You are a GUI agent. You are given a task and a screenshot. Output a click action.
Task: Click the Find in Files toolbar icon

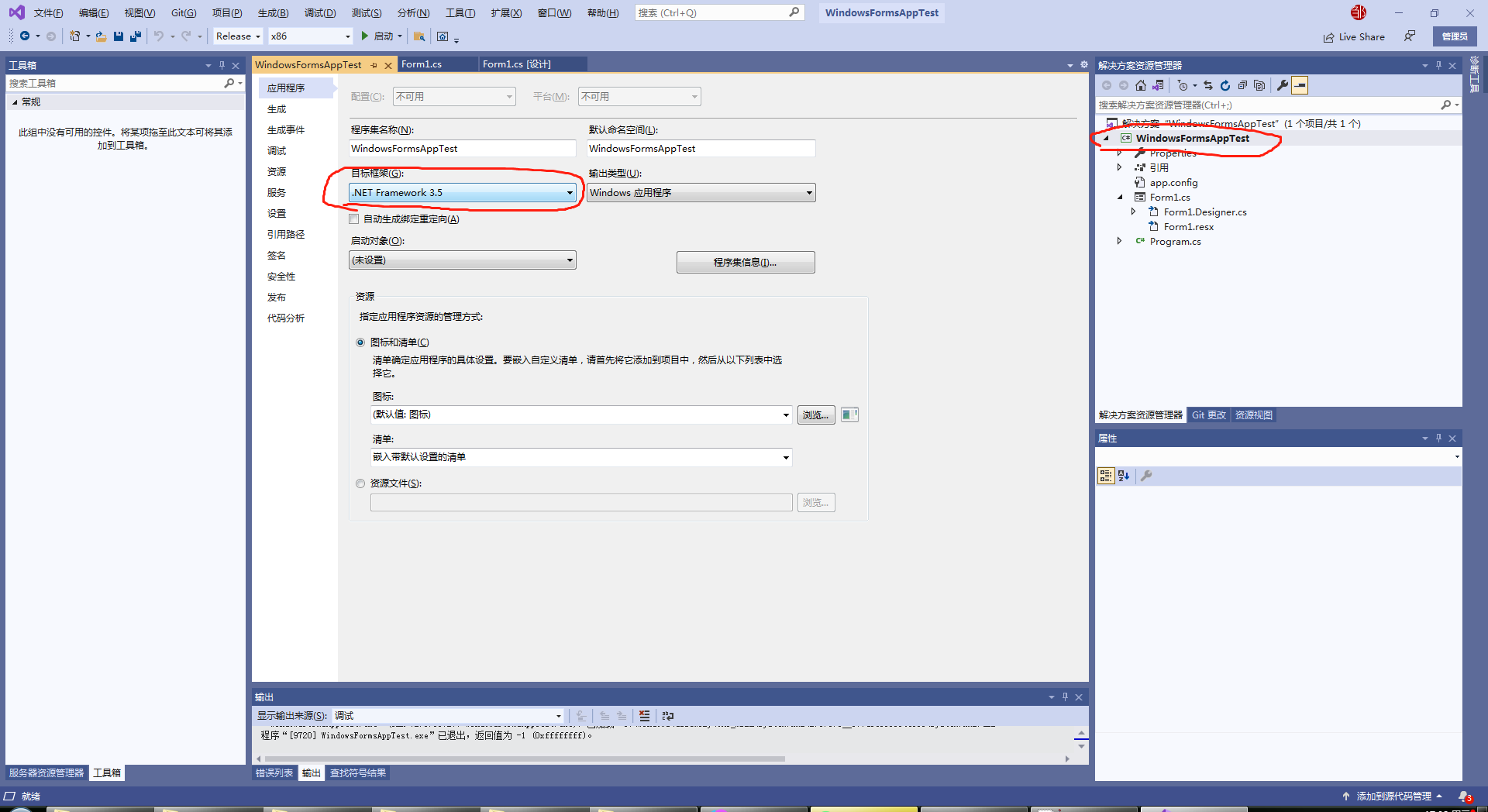(419, 36)
